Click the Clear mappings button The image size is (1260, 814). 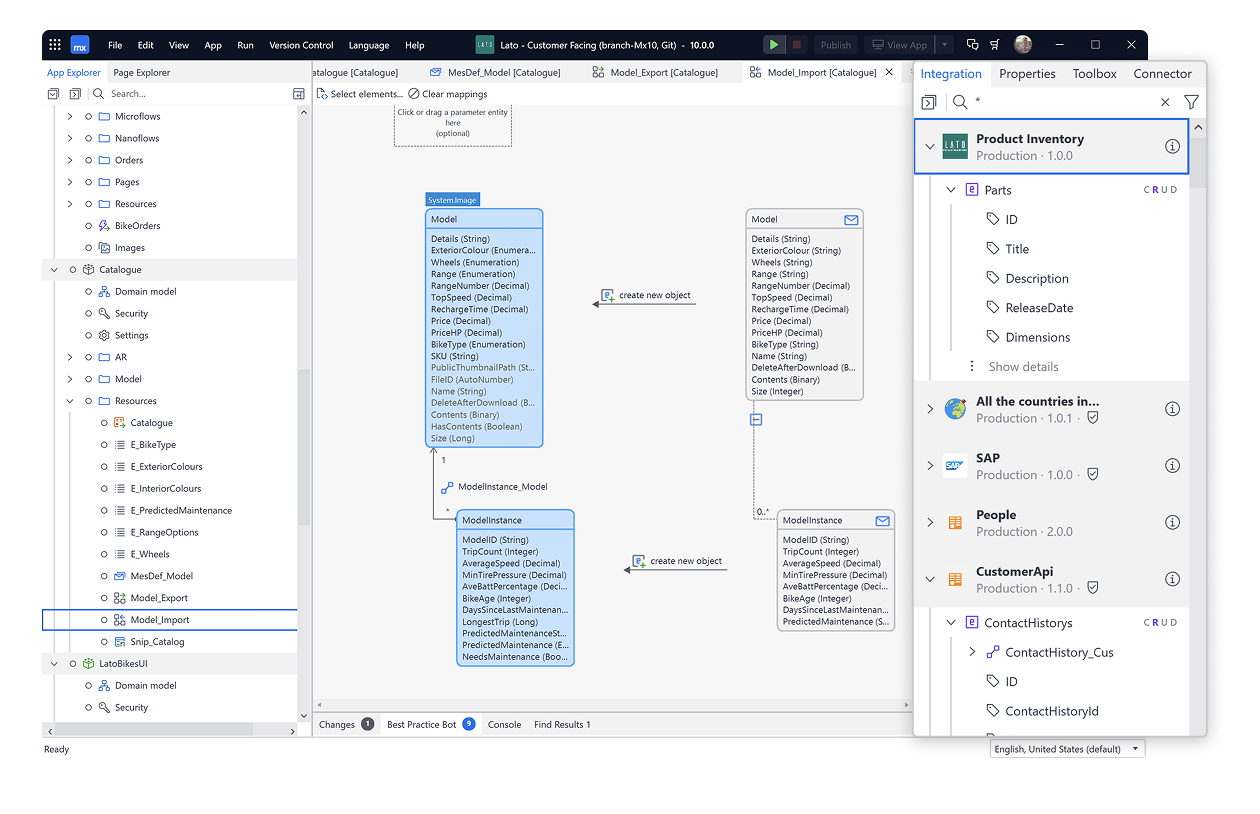[448, 94]
